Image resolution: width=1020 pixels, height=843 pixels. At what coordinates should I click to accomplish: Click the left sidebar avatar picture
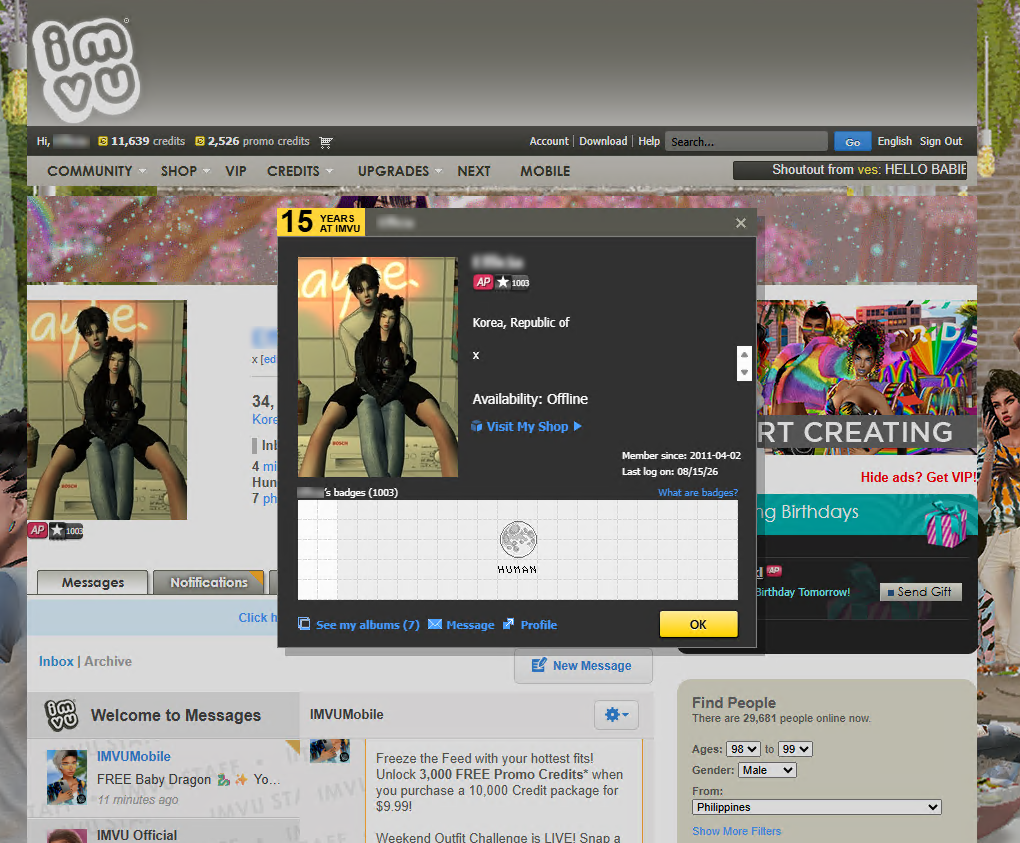tap(107, 410)
